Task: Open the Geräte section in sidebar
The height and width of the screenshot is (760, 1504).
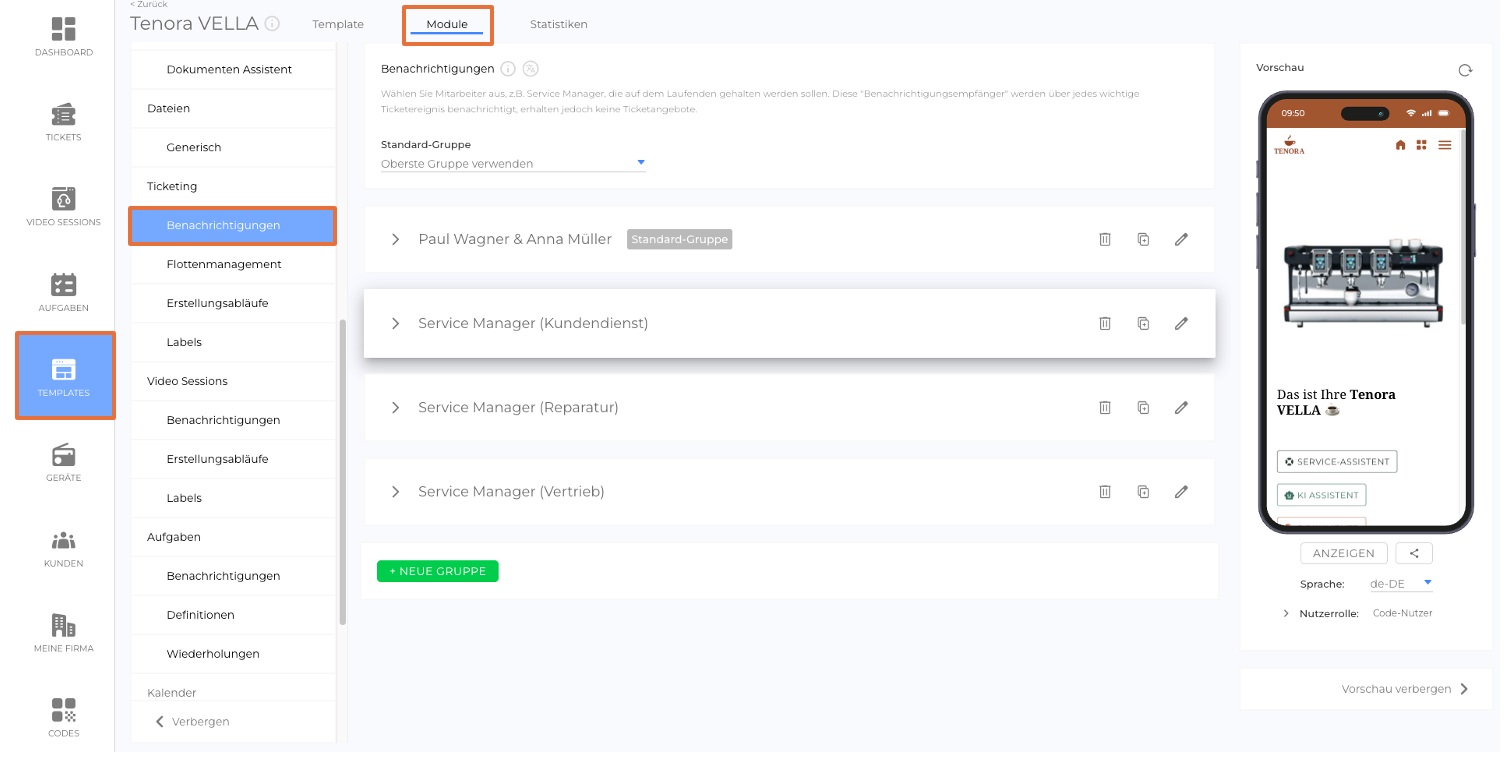Action: click(x=63, y=462)
